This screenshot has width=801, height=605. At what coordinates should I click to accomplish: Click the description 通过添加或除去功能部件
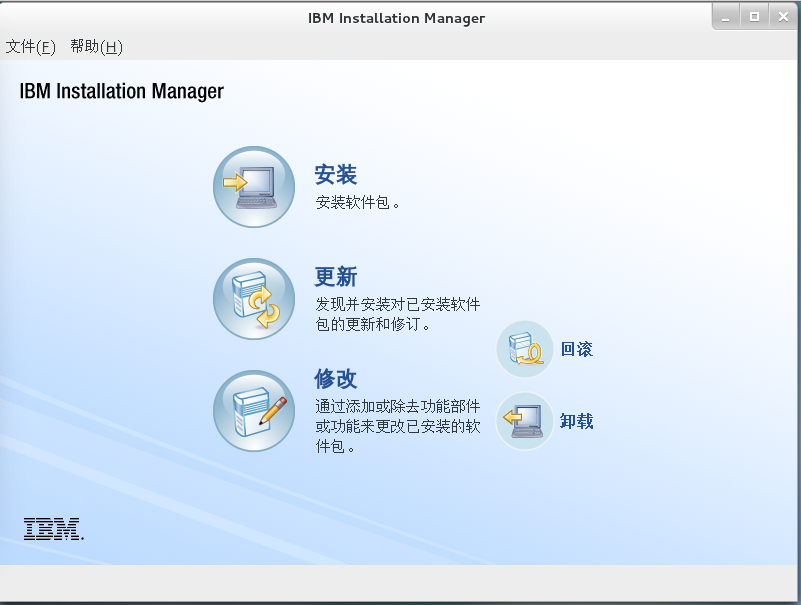[397, 406]
